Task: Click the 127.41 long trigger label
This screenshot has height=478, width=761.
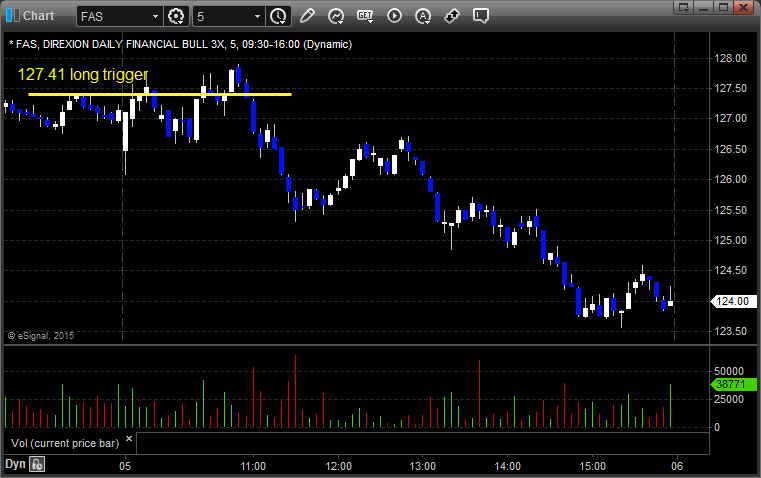Action: (x=82, y=74)
